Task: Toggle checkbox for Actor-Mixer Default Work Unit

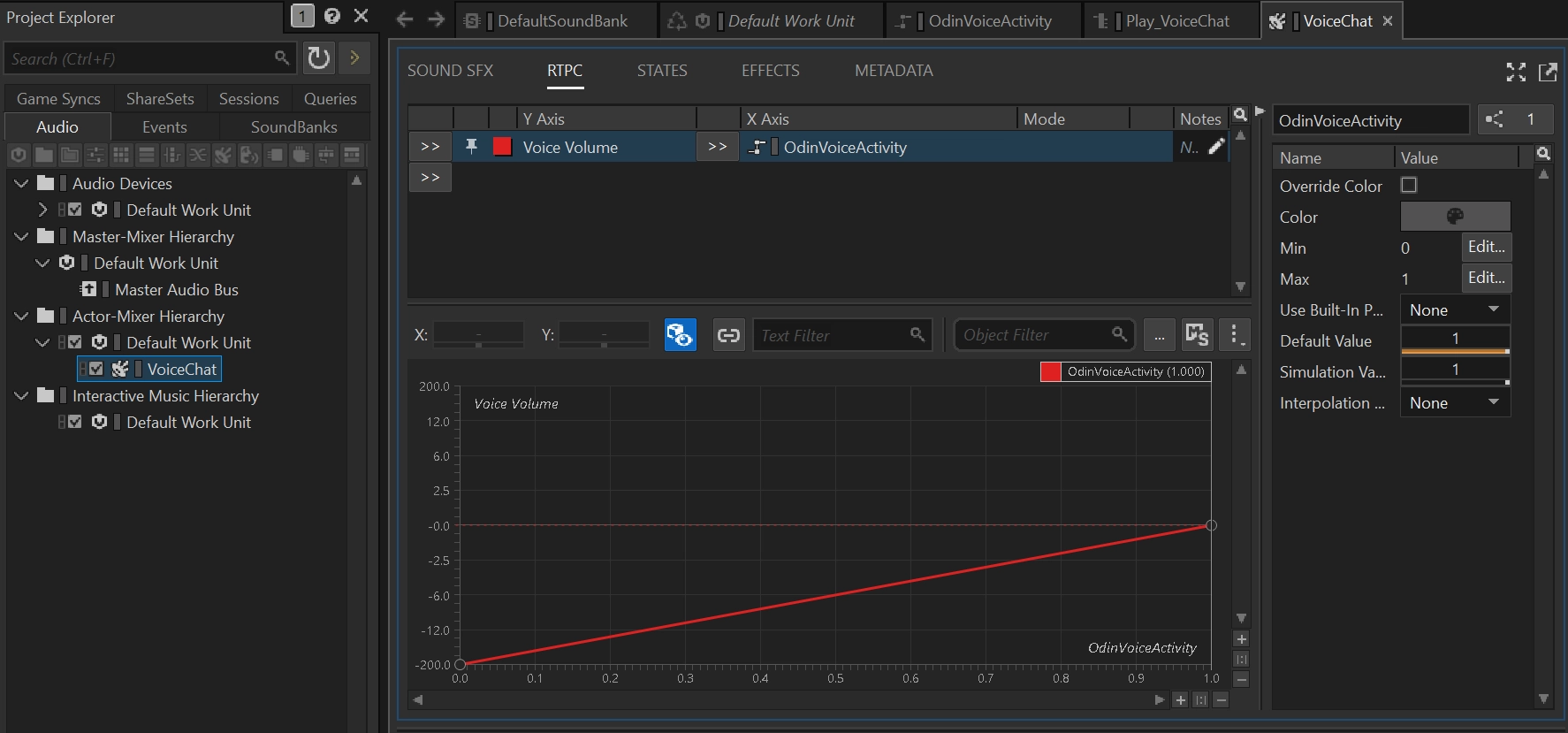Action: [x=75, y=342]
